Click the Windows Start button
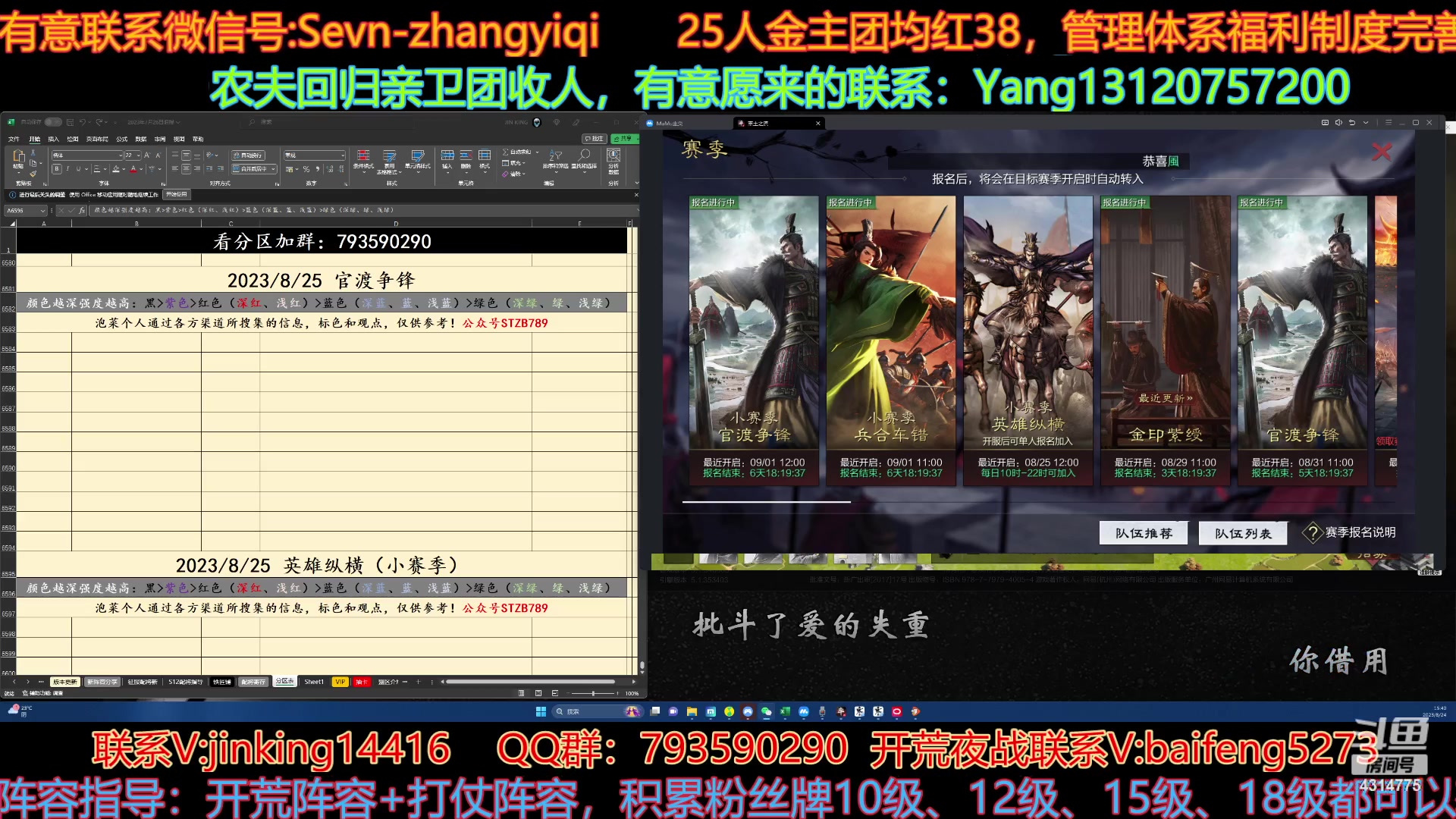The height and width of the screenshot is (819, 1456). 541,711
